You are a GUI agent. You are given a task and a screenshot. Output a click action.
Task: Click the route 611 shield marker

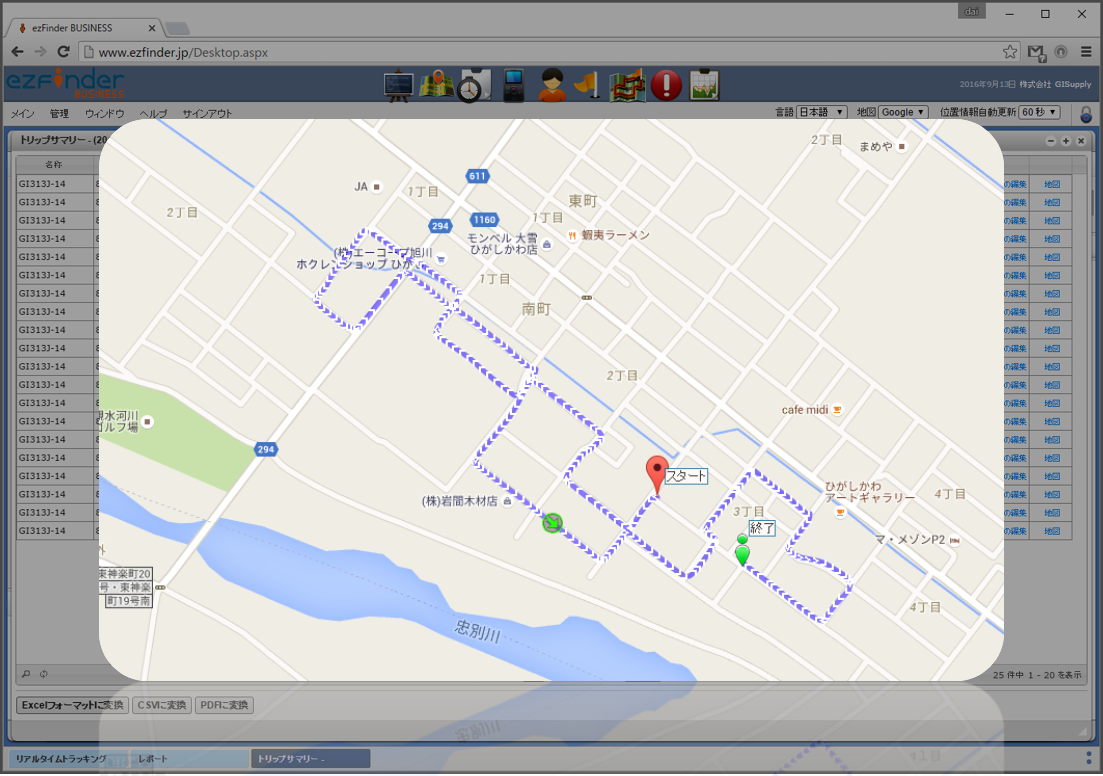tap(477, 176)
